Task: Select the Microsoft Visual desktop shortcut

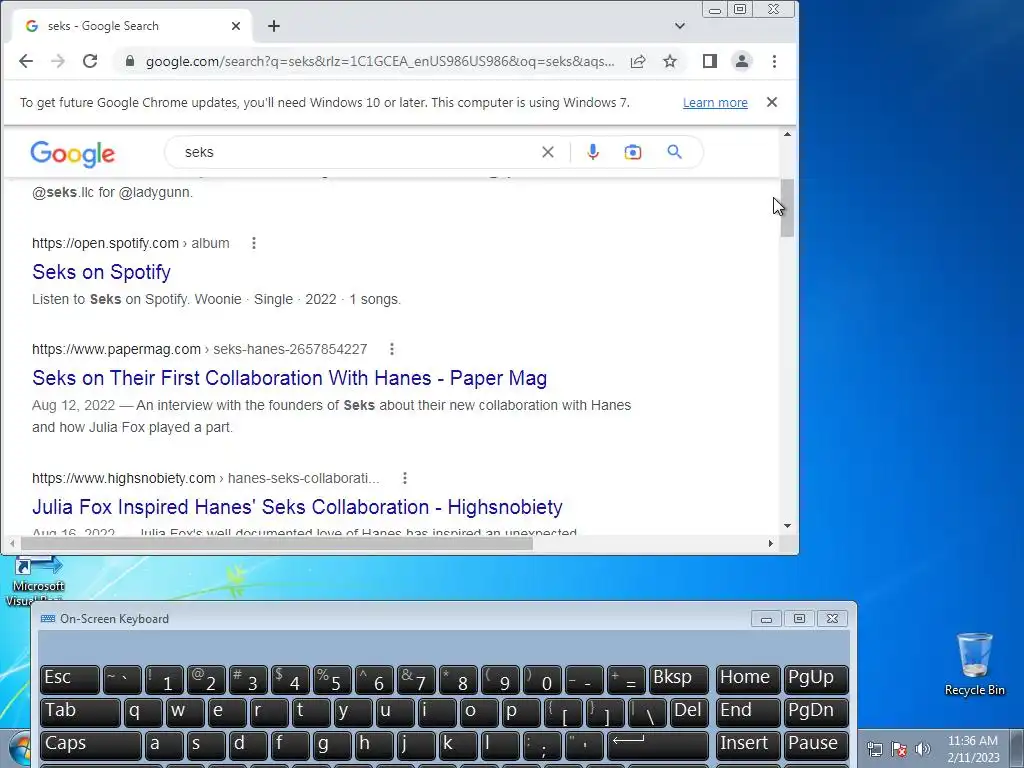Action: pyautogui.click(x=37, y=581)
